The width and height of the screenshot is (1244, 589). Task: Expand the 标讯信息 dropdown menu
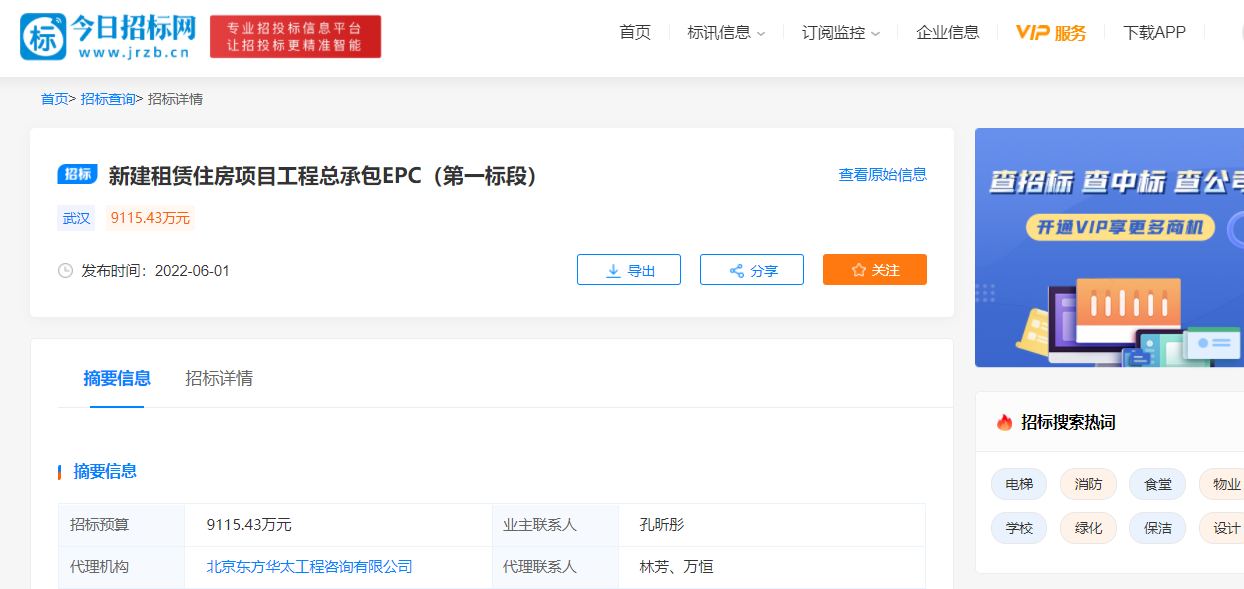click(x=722, y=32)
